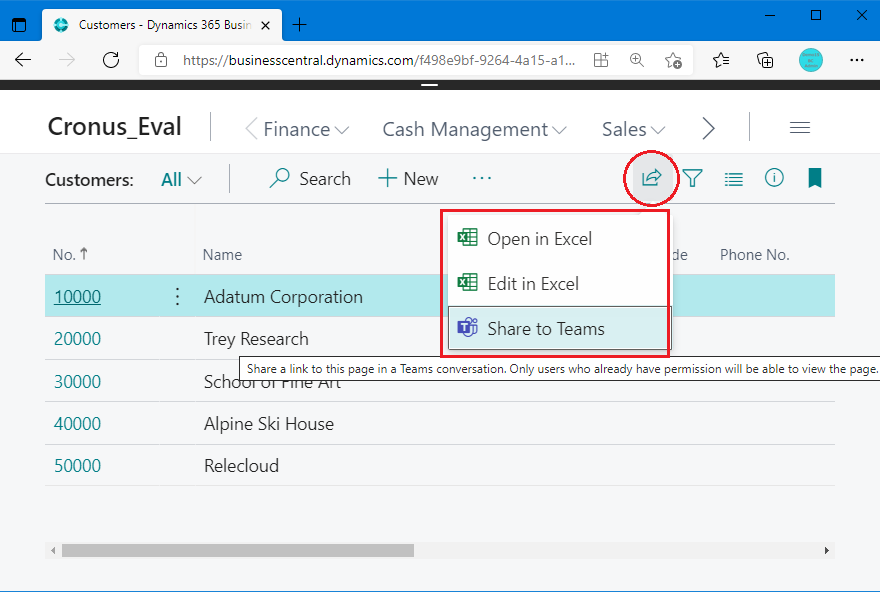Image resolution: width=880 pixels, height=592 pixels.
Task: Click the horizontal scrollbar thumb
Action: pos(238,550)
